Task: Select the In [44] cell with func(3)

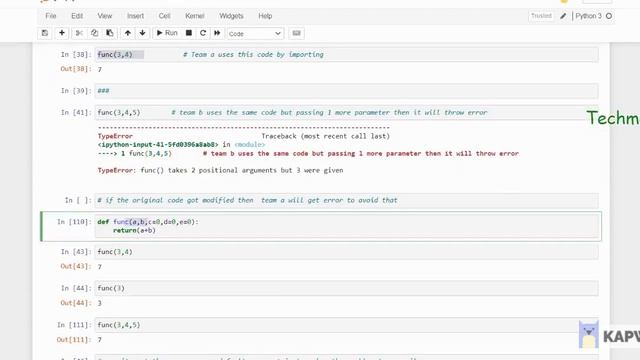Action: (x=347, y=288)
